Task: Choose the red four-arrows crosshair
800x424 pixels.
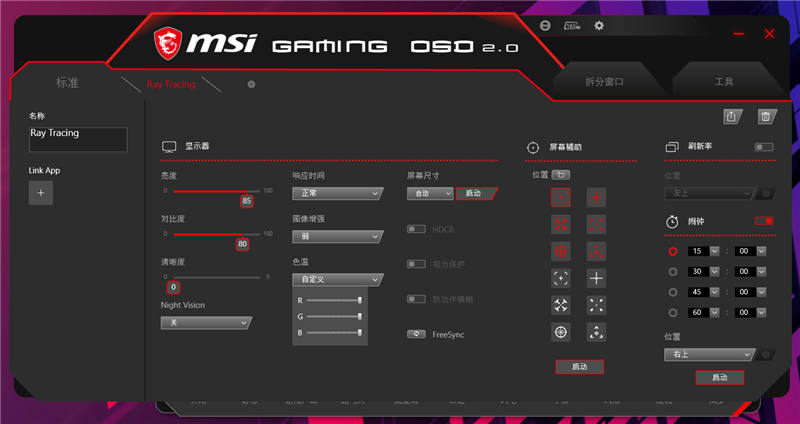Action: coord(561,224)
